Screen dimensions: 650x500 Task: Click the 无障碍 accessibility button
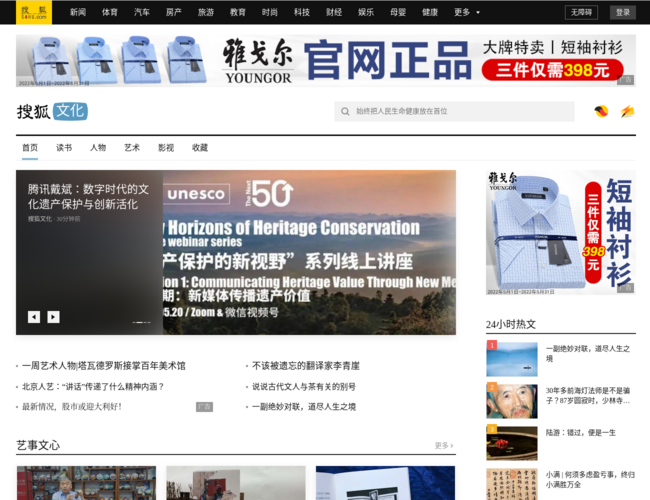(581, 12)
